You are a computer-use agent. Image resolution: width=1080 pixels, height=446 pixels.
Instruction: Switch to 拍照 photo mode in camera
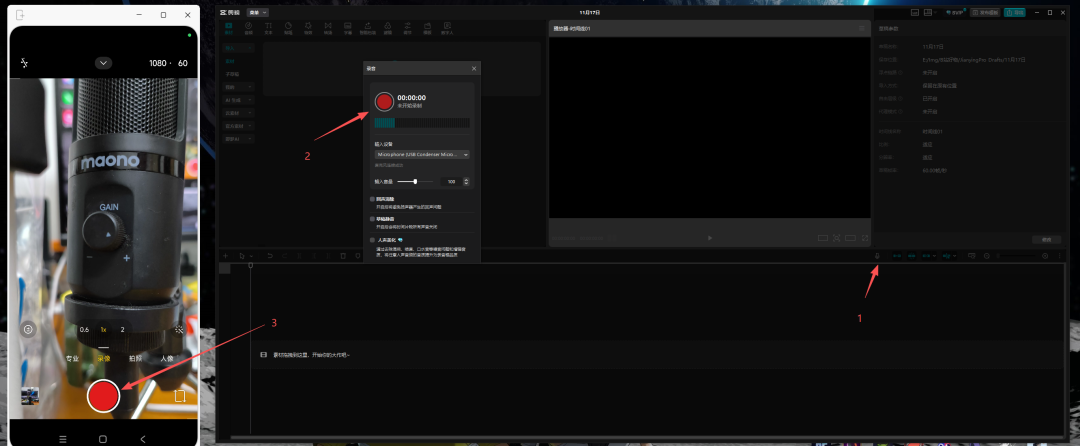tap(135, 359)
